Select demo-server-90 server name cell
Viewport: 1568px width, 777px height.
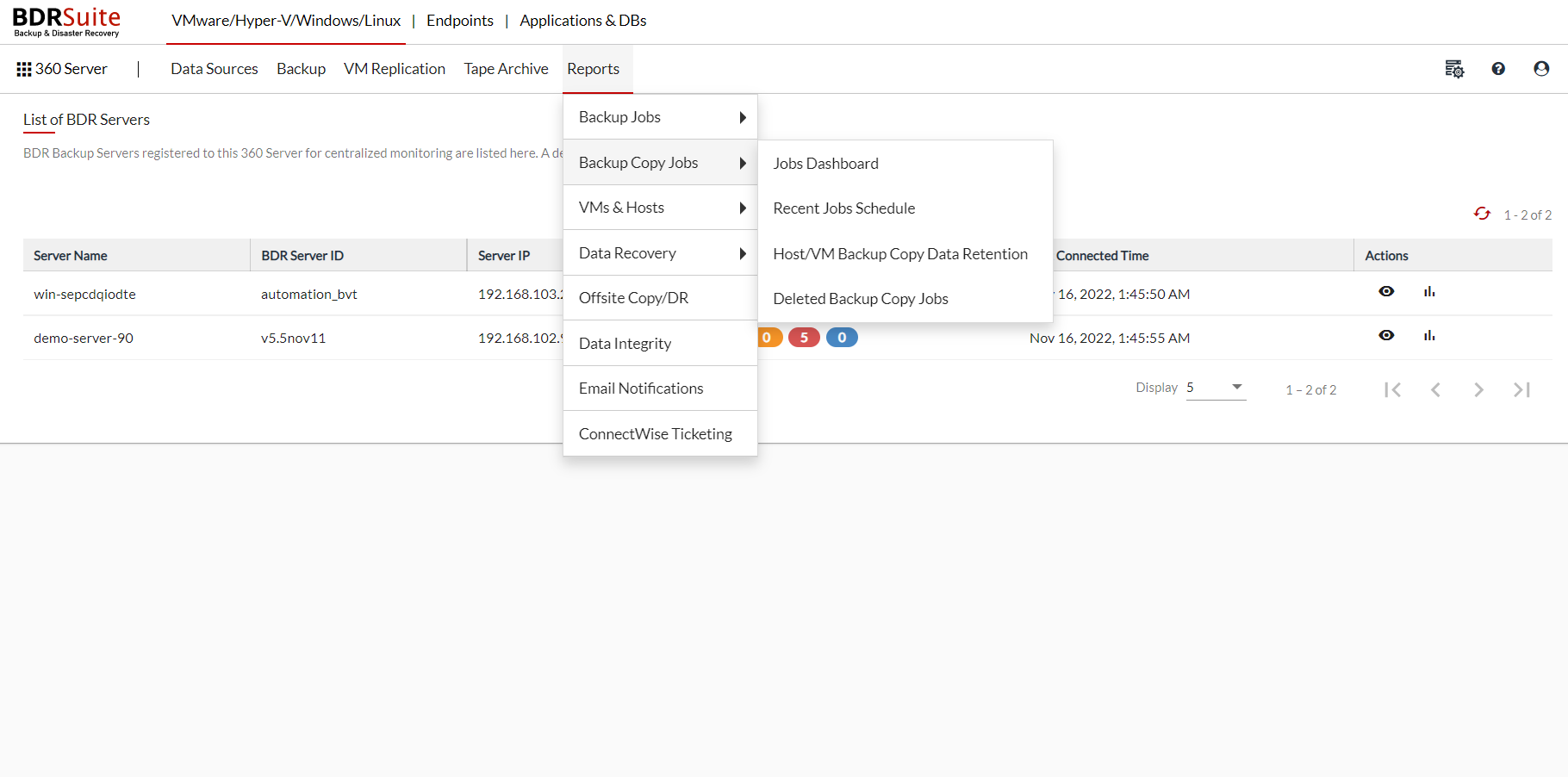(84, 339)
